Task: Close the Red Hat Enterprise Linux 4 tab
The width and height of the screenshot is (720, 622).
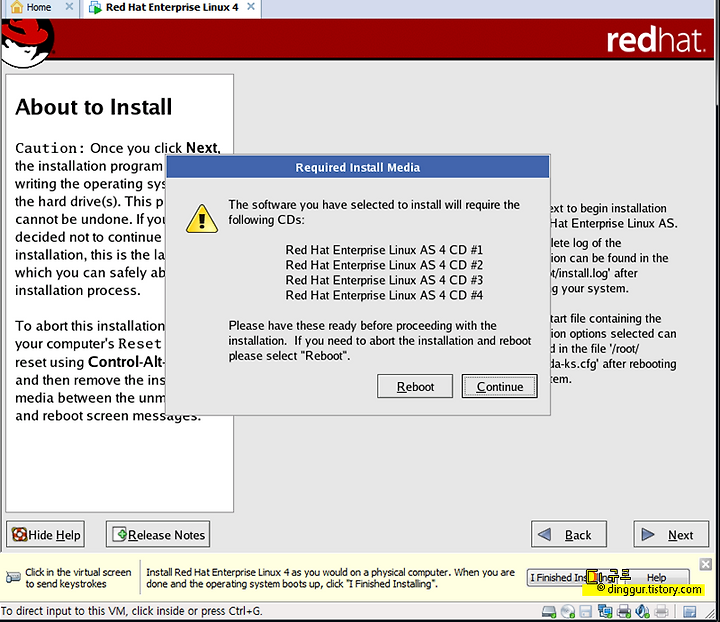Action: [251, 6]
